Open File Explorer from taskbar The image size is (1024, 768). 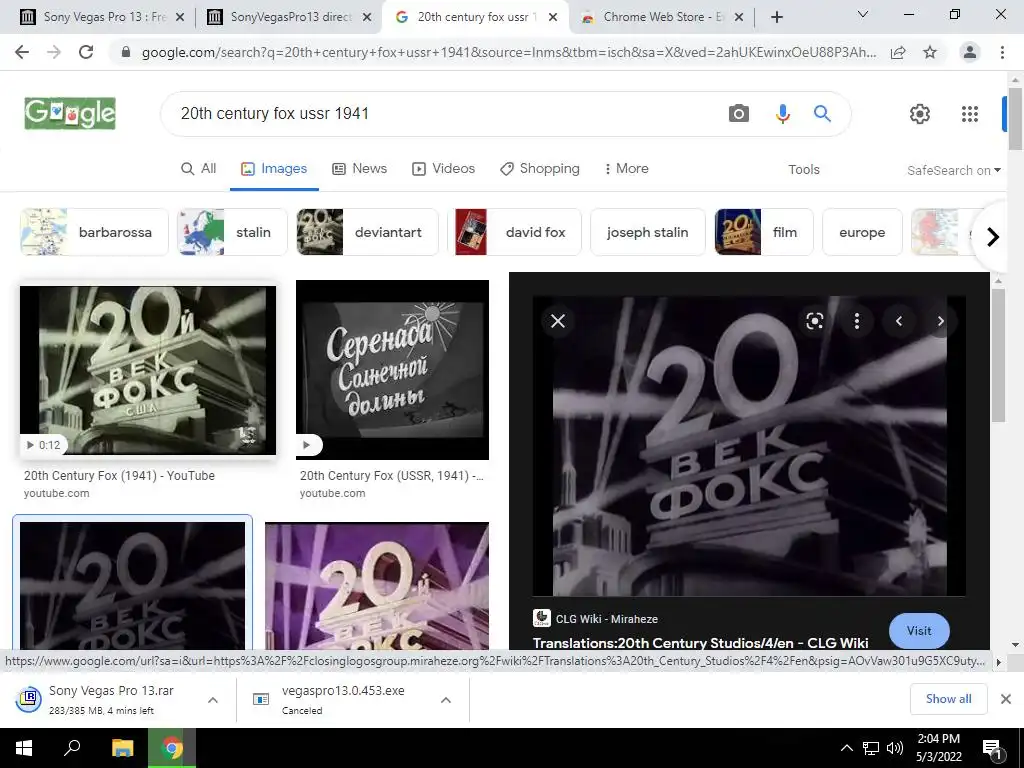pos(122,748)
